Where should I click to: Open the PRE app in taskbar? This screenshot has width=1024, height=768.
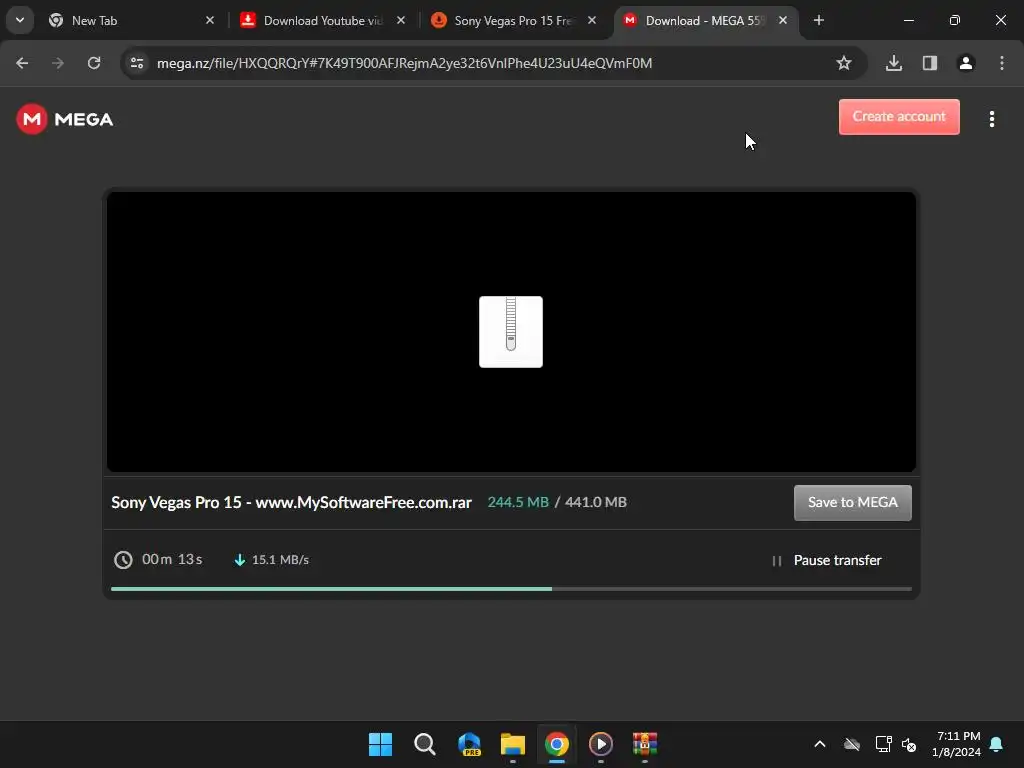(469, 744)
